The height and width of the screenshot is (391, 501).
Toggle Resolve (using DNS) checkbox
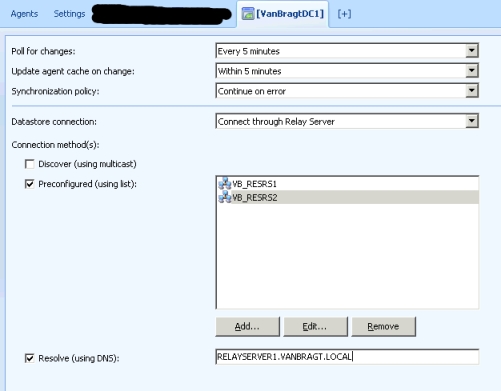(x=30, y=358)
